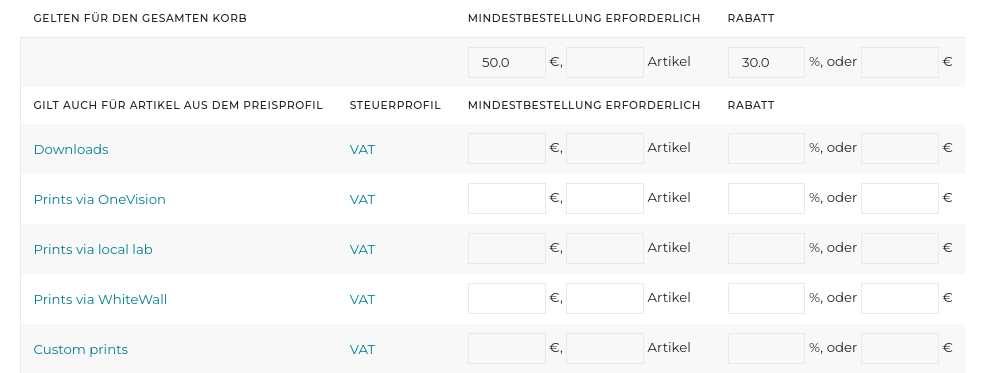
Task: Open the Downloads price profile link
Action: point(71,149)
